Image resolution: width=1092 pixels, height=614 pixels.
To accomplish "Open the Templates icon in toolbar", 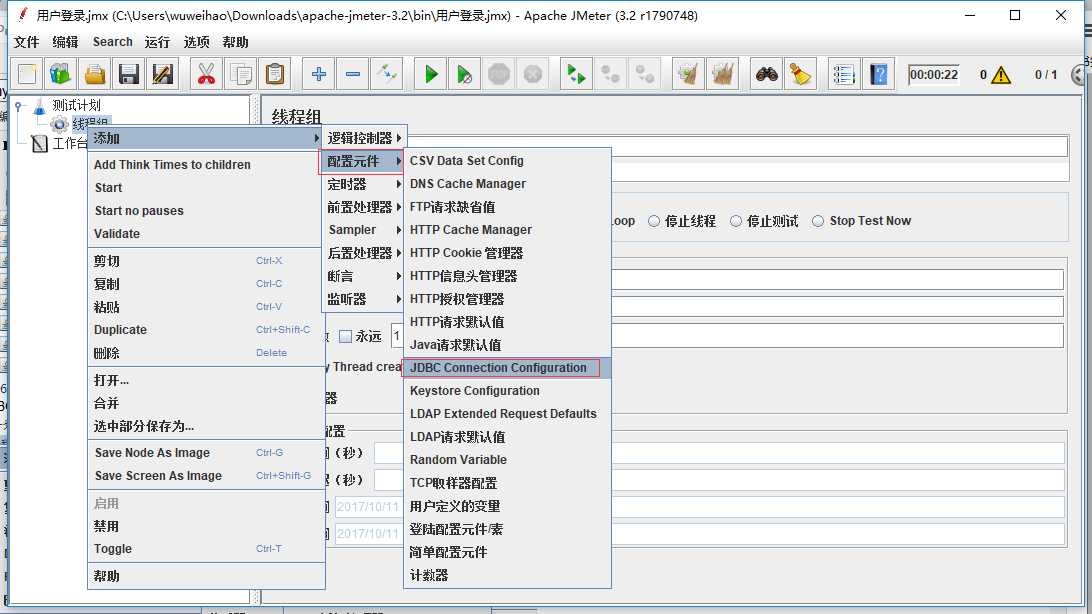I will tap(61, 74).
